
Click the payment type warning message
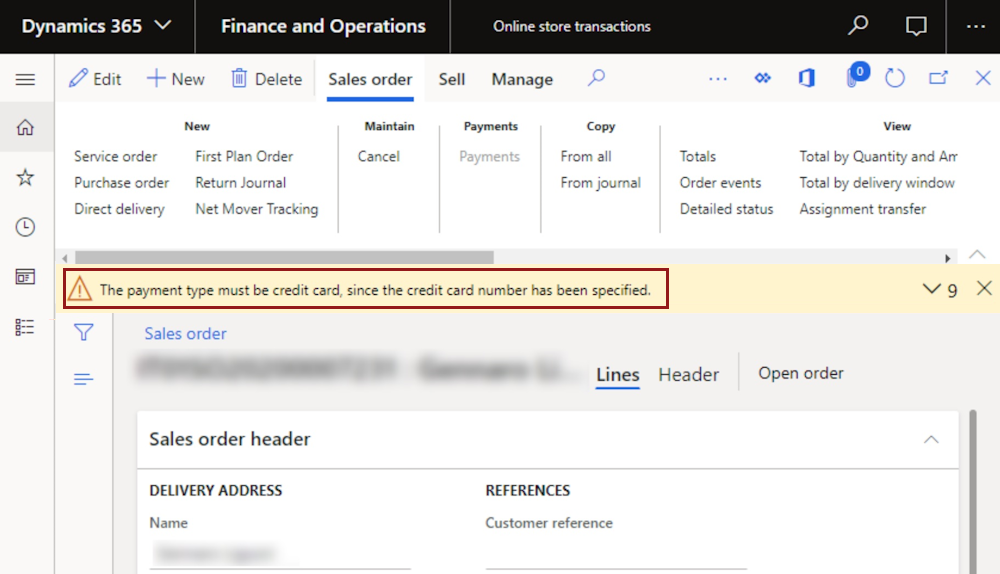click(x=366, y=289)
